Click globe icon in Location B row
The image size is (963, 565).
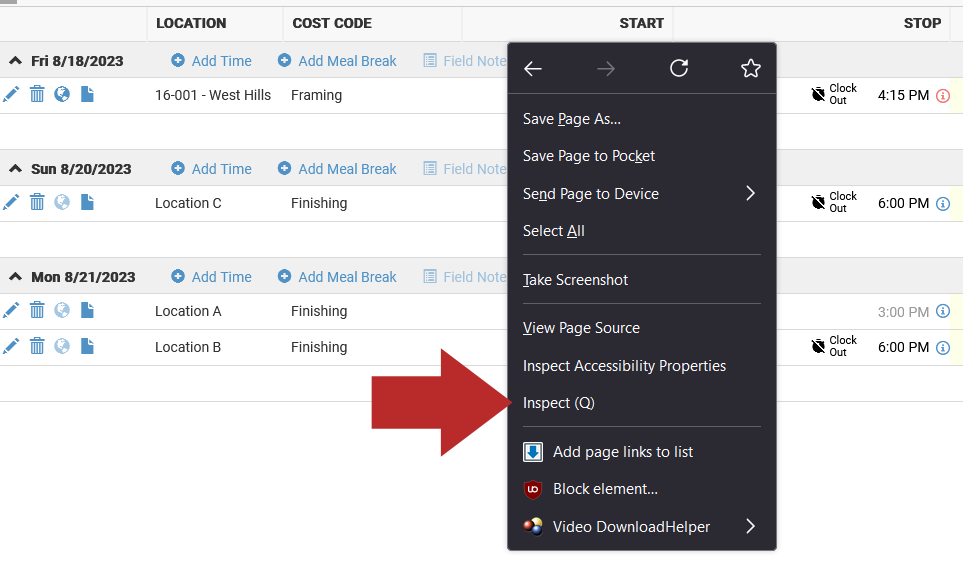[x=62, y=346]
